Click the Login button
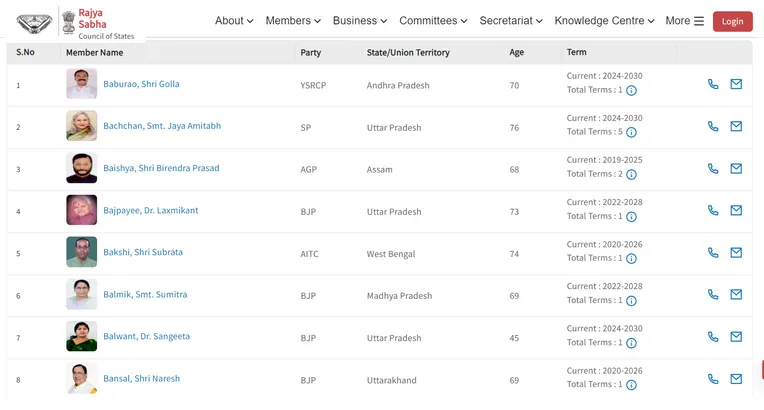This screenshot has width=764, height=410. click(732, 21)
